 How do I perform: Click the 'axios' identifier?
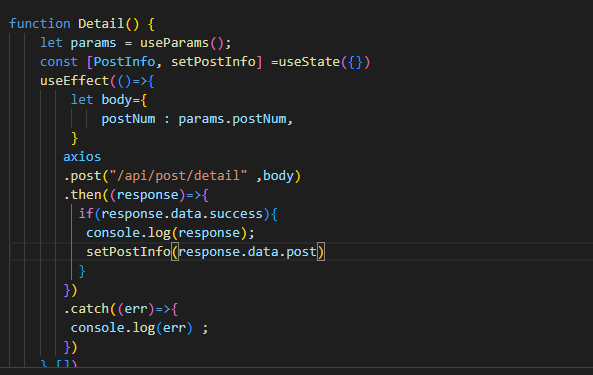(82, 157)
